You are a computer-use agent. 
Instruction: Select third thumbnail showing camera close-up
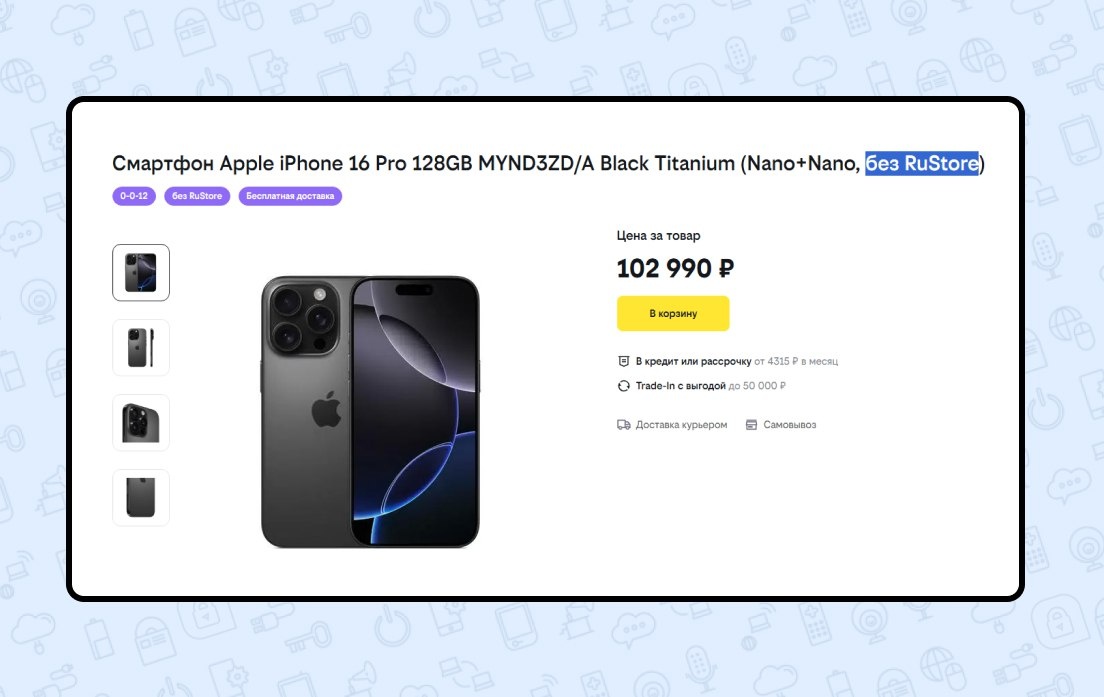pos(141,422)
